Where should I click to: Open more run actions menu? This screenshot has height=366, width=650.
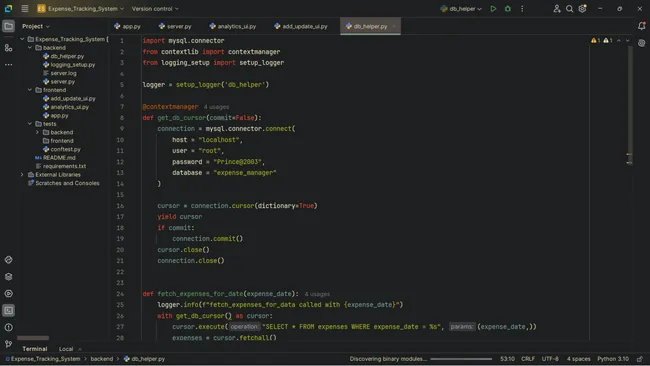pyautogui.click(x=522, y=8)
